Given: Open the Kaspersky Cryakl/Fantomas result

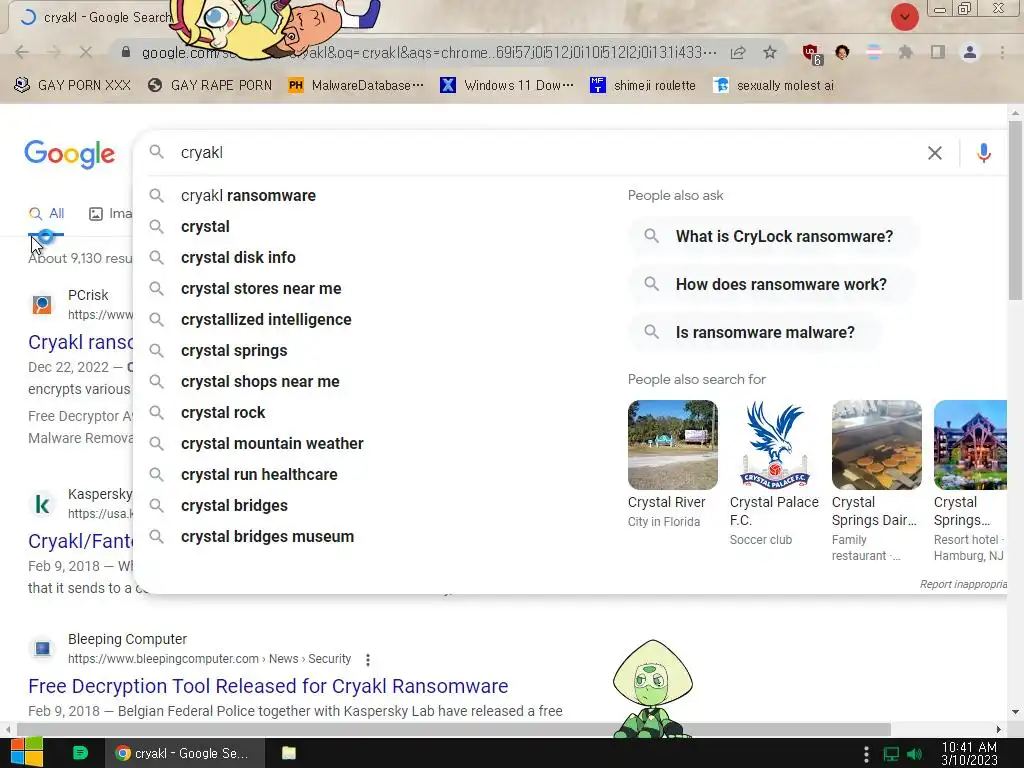Looking at the screenshot, I should [80, 541].
